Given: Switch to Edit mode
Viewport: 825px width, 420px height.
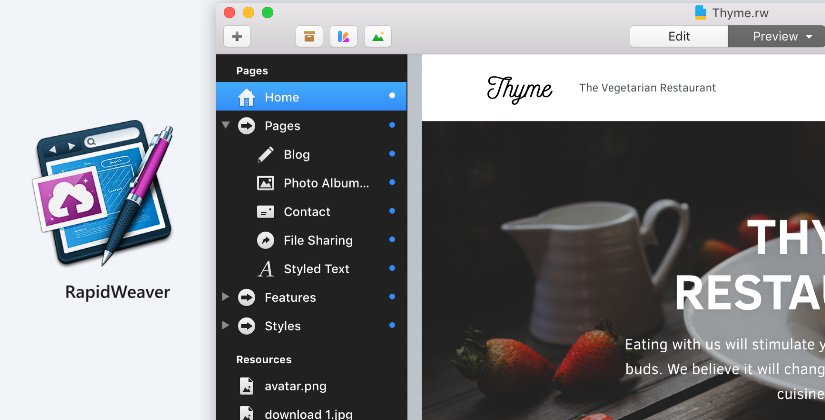Looking at the screenshot, I should (679, 37).
